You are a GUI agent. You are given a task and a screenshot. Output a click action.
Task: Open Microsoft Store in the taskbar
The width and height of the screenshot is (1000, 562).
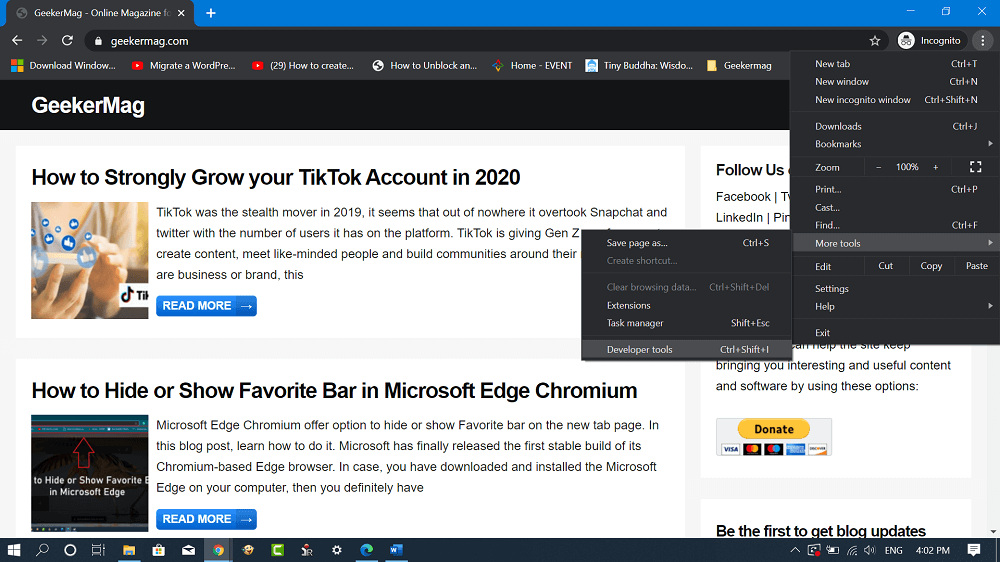point(158,550)
